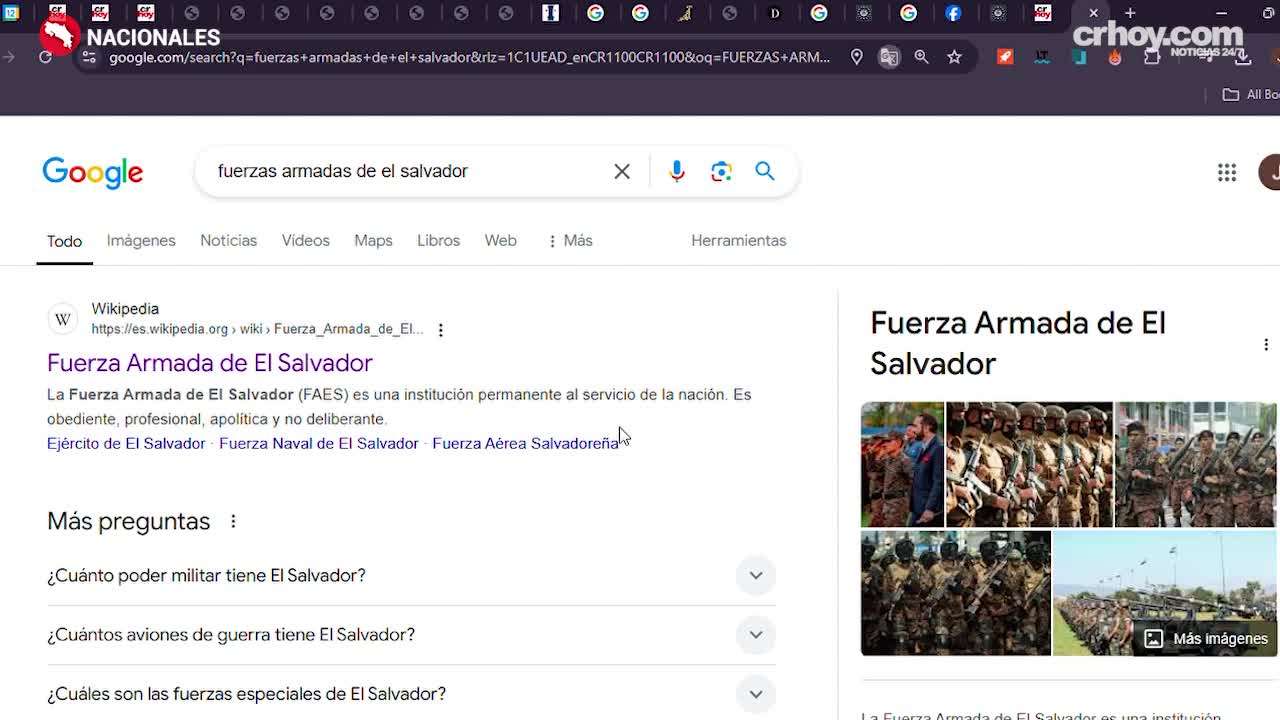Open the 'Fuerza Naval de El Salvador' sublink

[x=318, y=443]
